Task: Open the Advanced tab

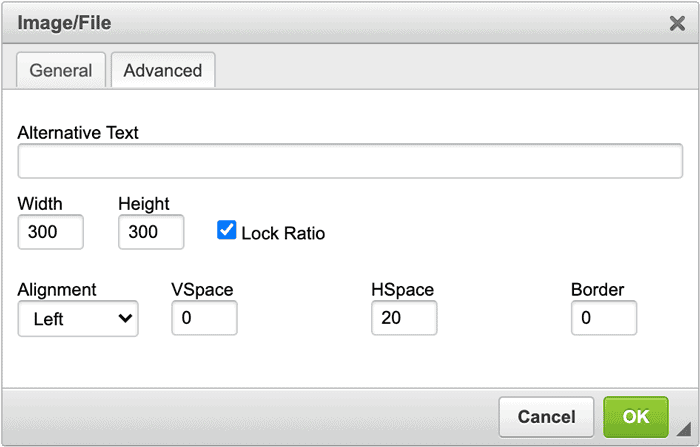Action: click(x=163, y=71)
